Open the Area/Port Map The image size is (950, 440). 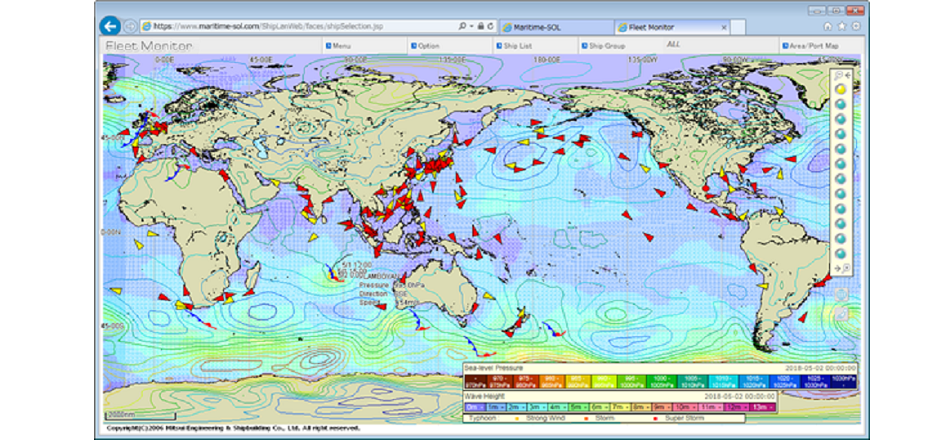[812, 46]
